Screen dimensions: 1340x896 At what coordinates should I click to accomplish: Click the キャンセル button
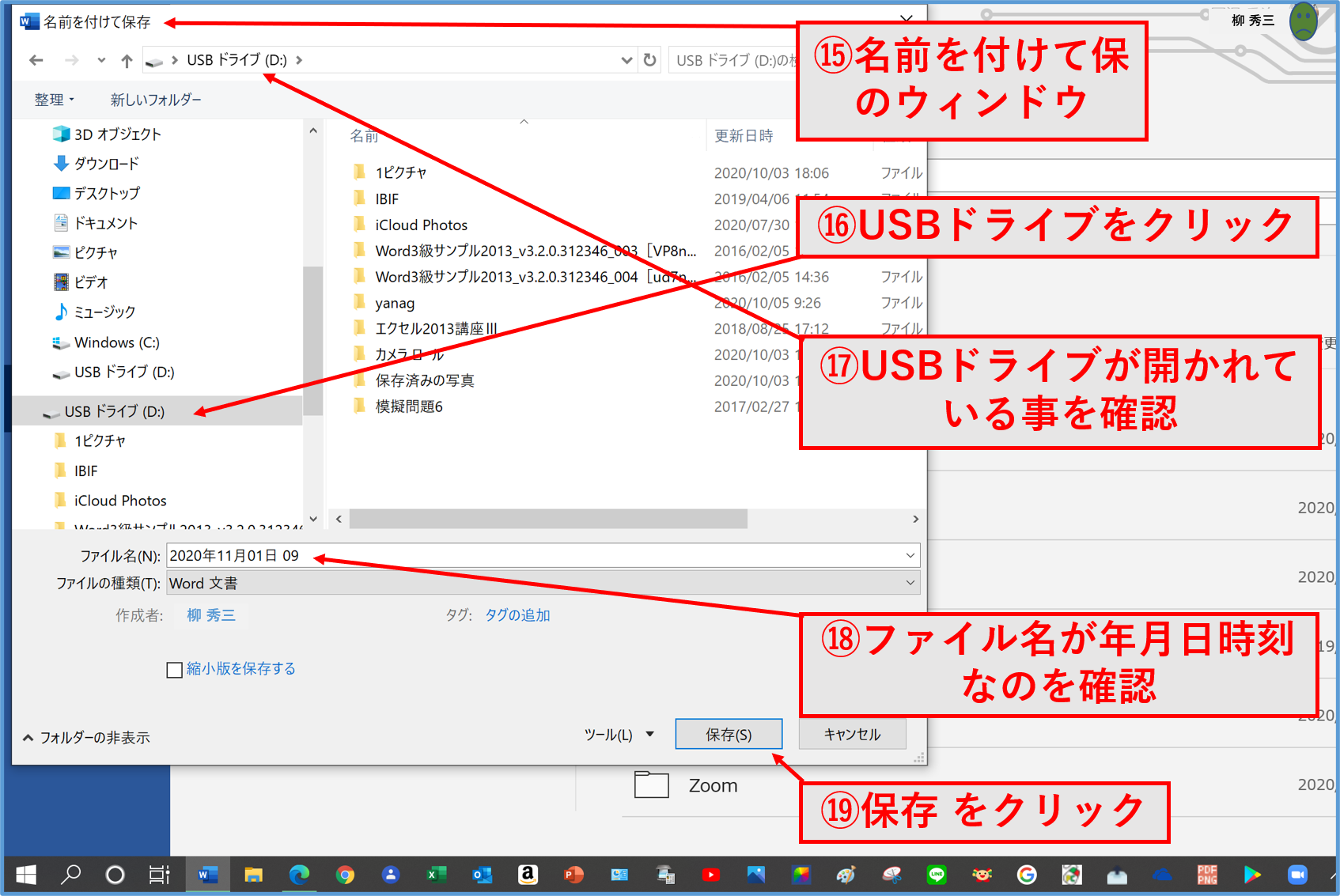tap(852, 735)
